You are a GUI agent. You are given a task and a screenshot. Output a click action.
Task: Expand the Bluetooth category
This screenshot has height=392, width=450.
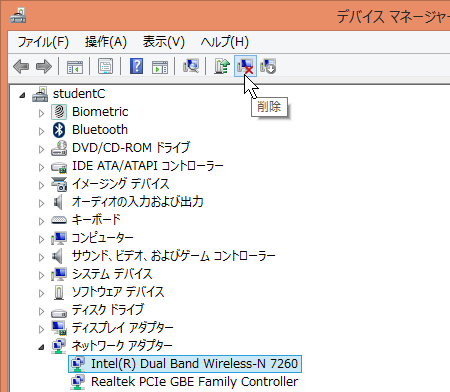coord(41,131)
